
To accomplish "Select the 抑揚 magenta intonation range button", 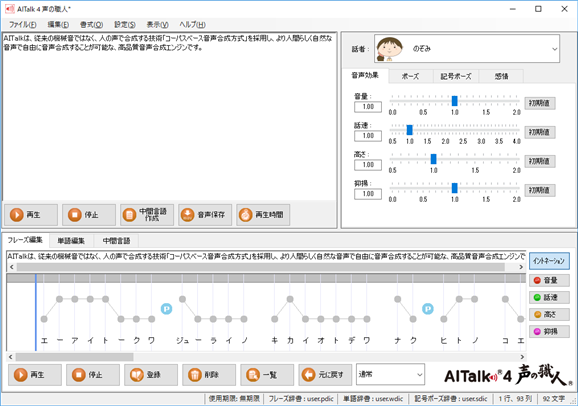I will point(549,331).
